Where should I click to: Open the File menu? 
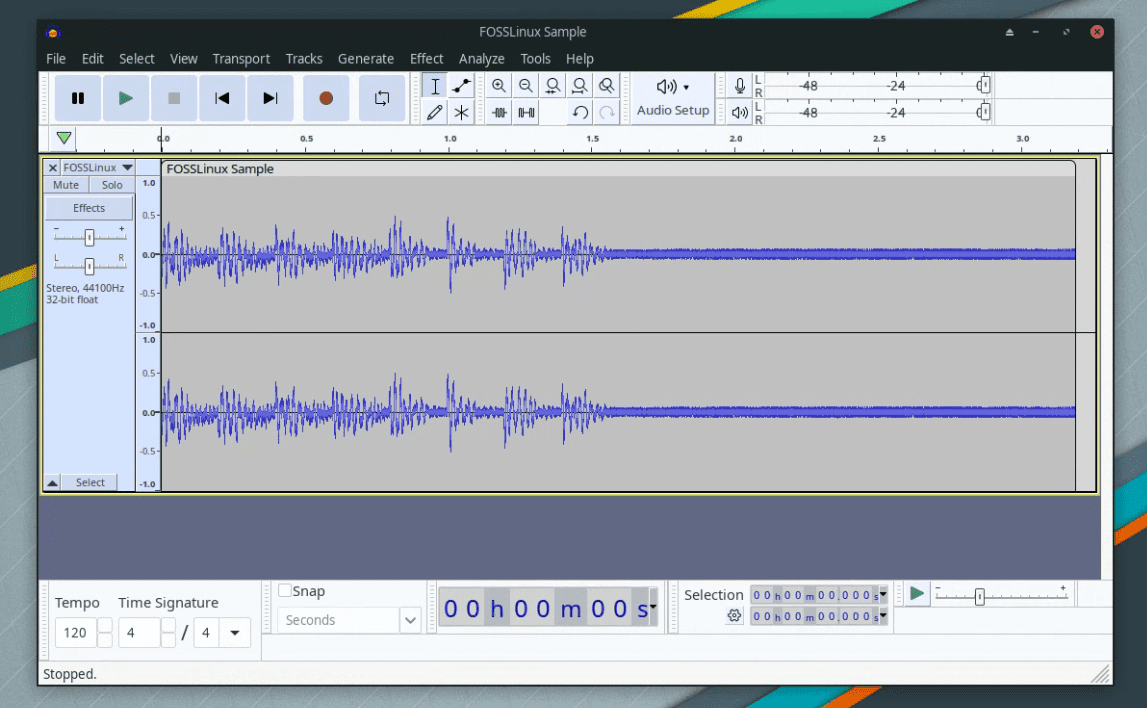click(56, 59)
